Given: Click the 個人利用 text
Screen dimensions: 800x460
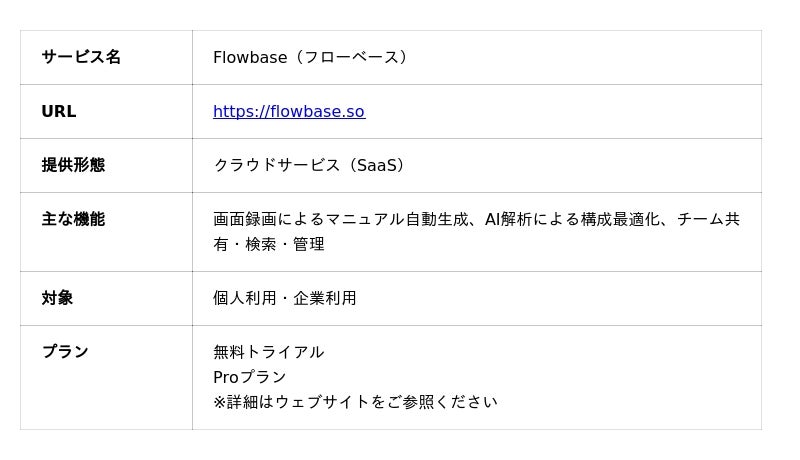Looking at the screenshot, I should pyautogui.click(x=244, y=298).
